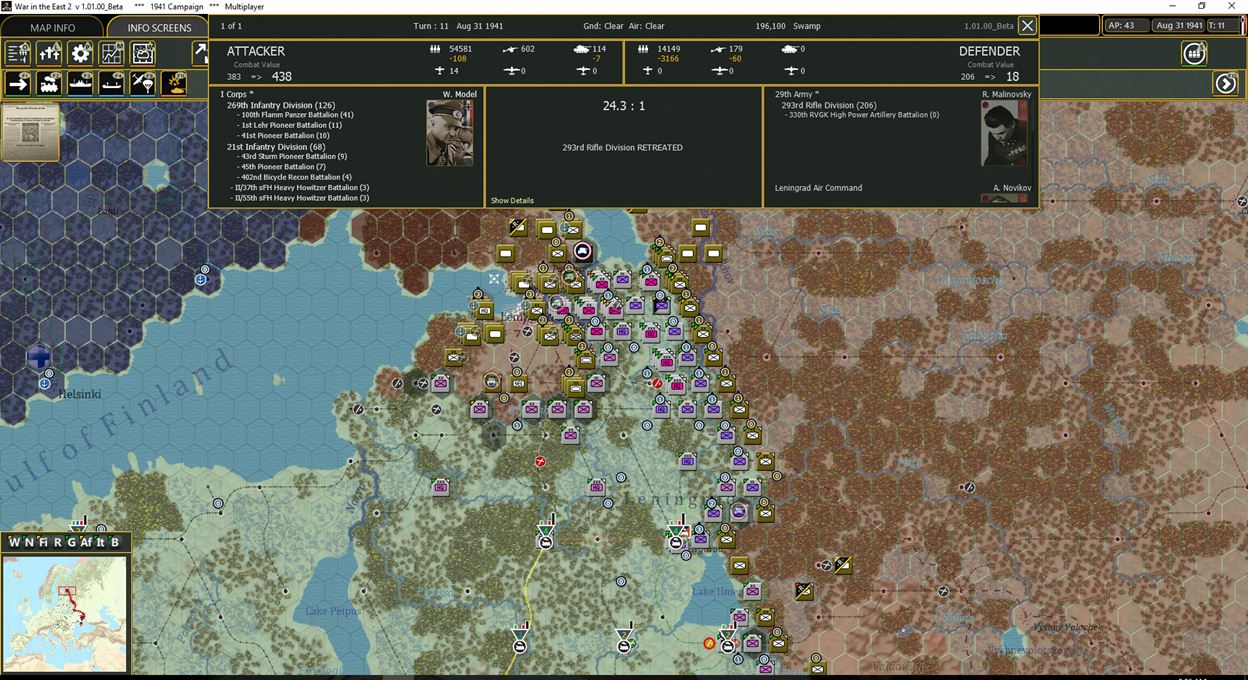Toggle the W filter on the minimap bar
Viewport: 1249px width, 680px height.
[x=14, y=543]
